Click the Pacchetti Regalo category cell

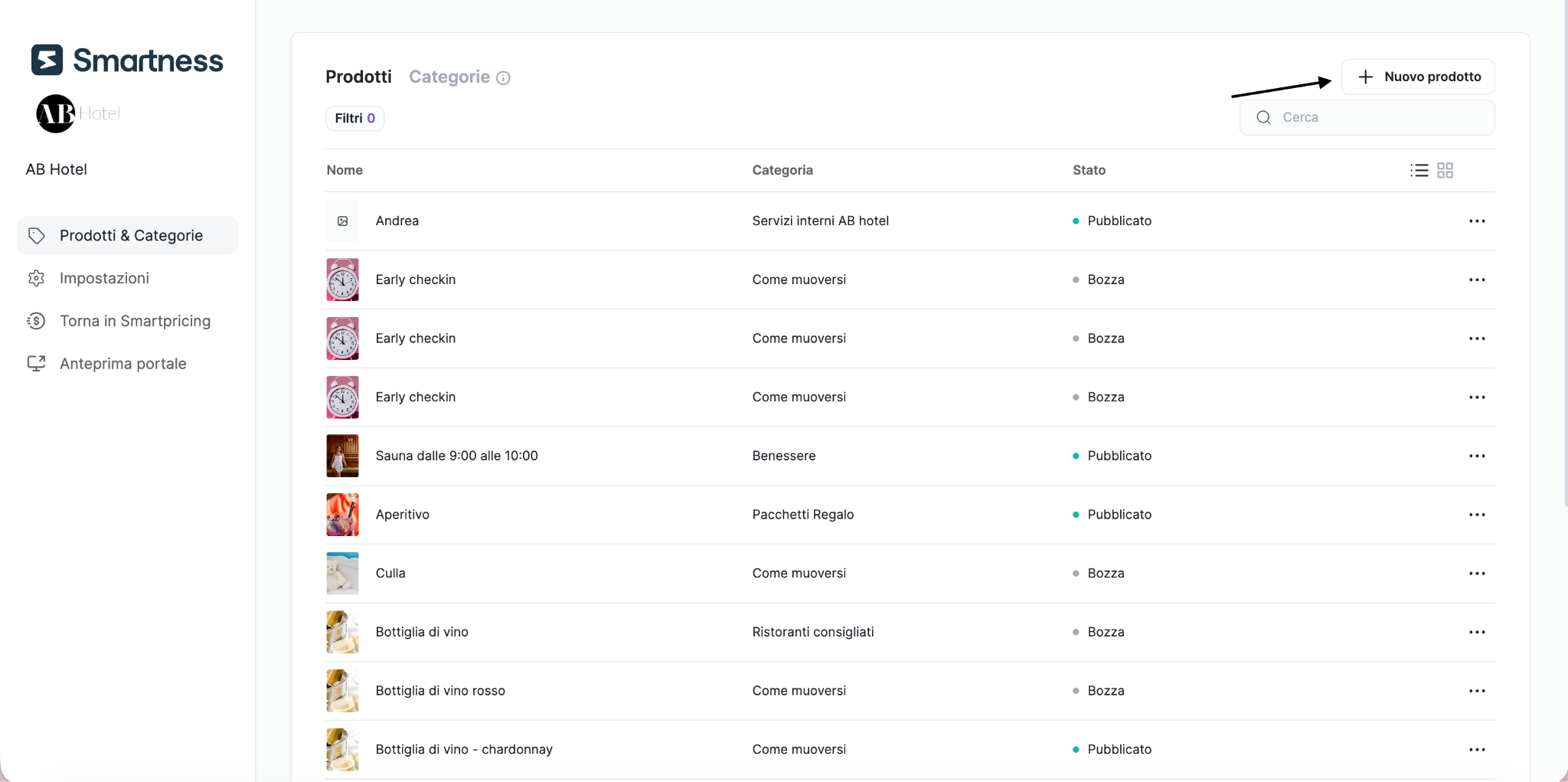pos(802,515)
